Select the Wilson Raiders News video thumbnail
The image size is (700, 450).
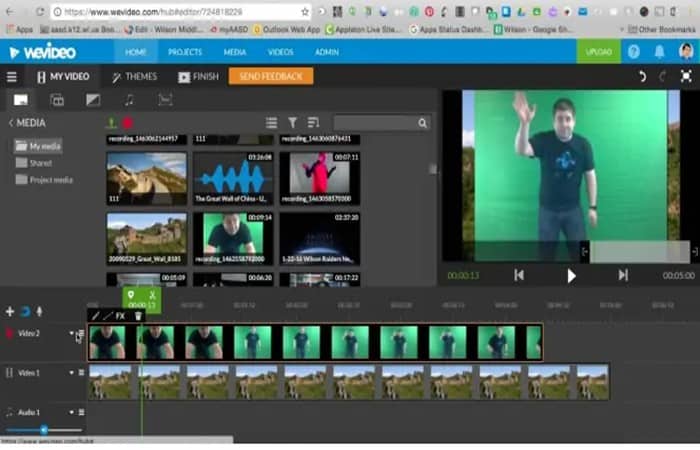coord(320,238)
